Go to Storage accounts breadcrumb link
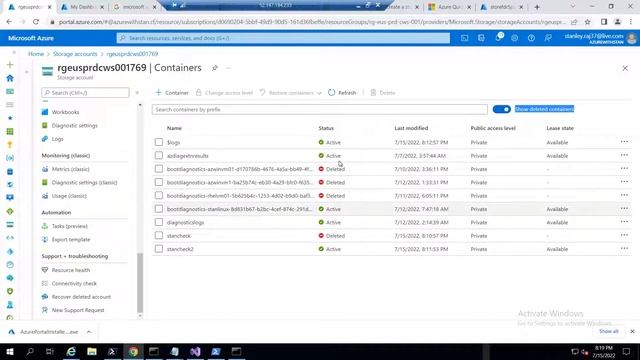Image resolution: width=640 pixels, height=360 pixels. (75, 54)
